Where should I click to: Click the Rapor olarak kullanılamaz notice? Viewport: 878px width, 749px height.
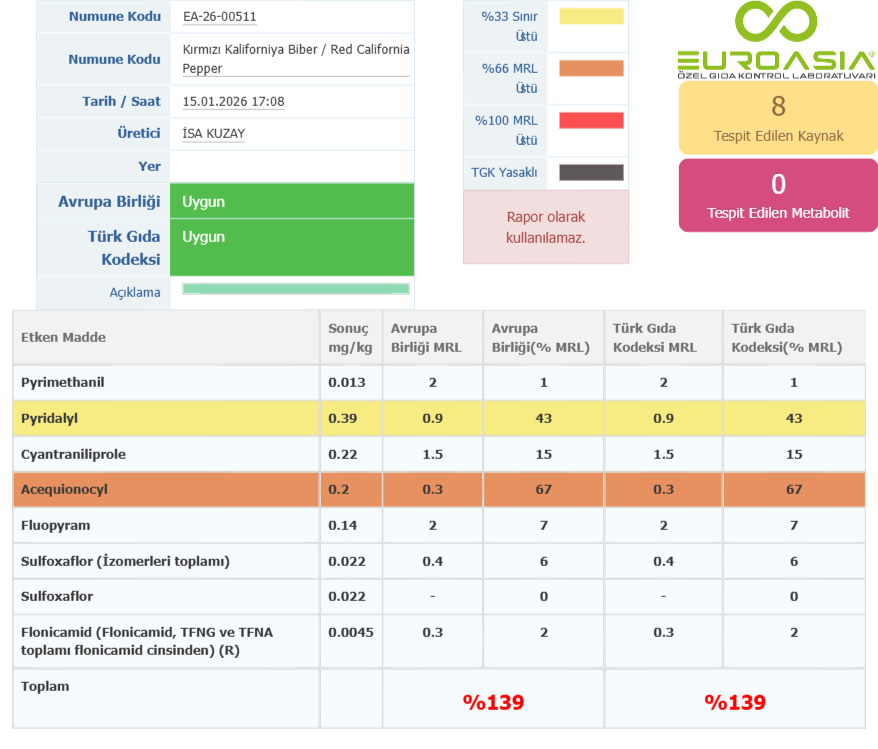click(x=546, y=227)
